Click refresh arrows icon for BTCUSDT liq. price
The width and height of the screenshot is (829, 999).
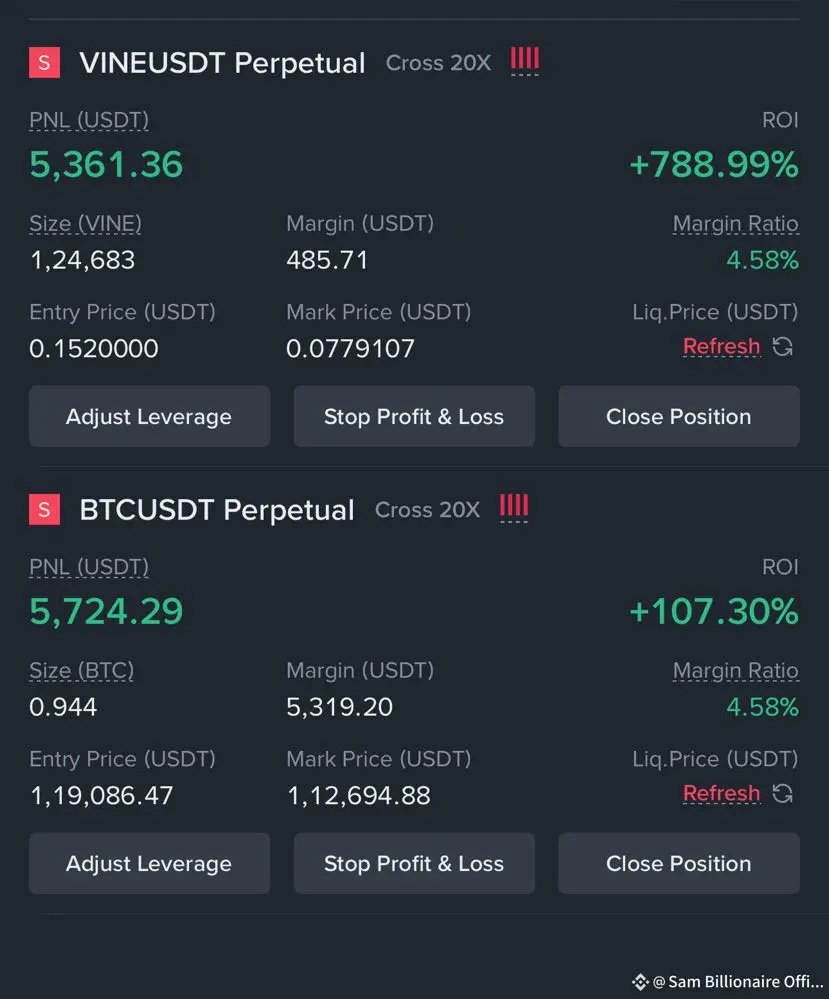[x=782, y=793]
